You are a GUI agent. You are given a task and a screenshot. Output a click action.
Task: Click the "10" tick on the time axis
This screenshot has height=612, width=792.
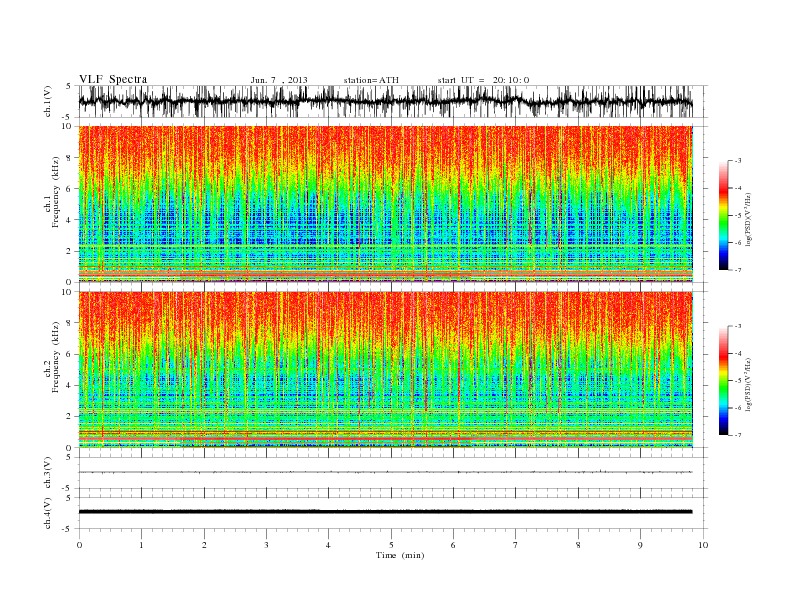click(x=703, y=545)
